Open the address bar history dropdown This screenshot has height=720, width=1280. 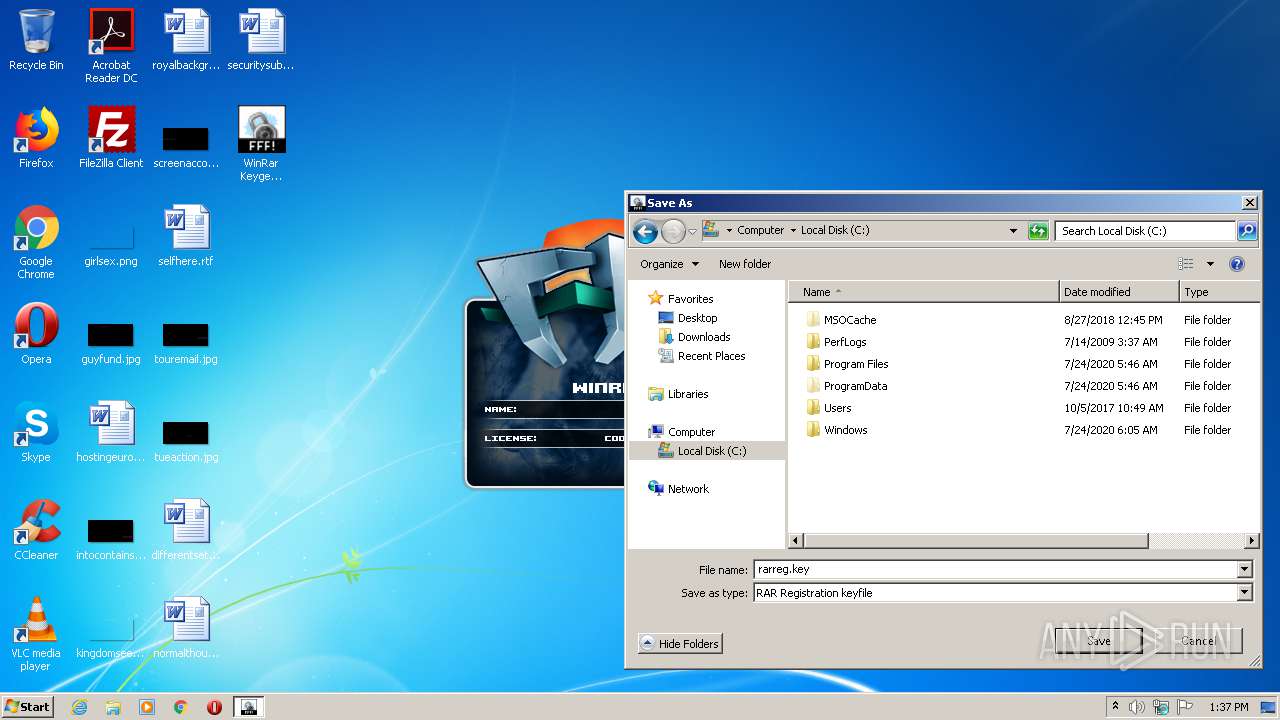point(1014,231)
